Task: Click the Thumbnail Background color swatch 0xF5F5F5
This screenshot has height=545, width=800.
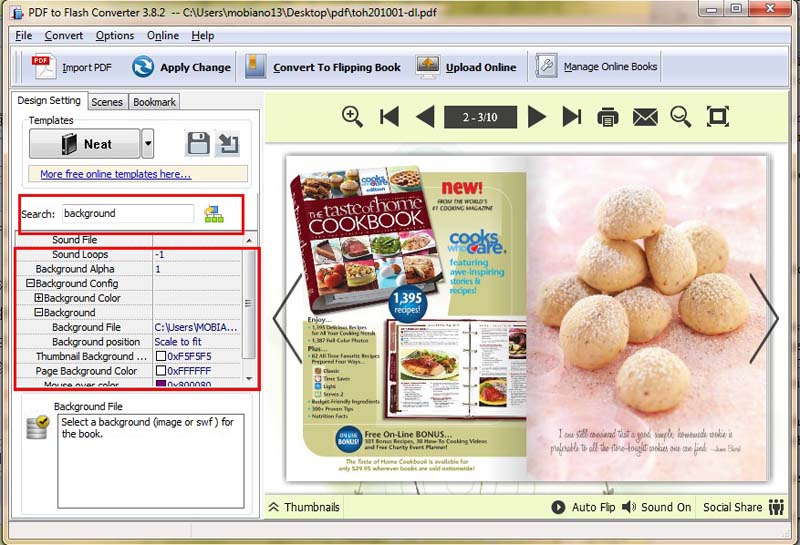Action: [x=161, y=356]
